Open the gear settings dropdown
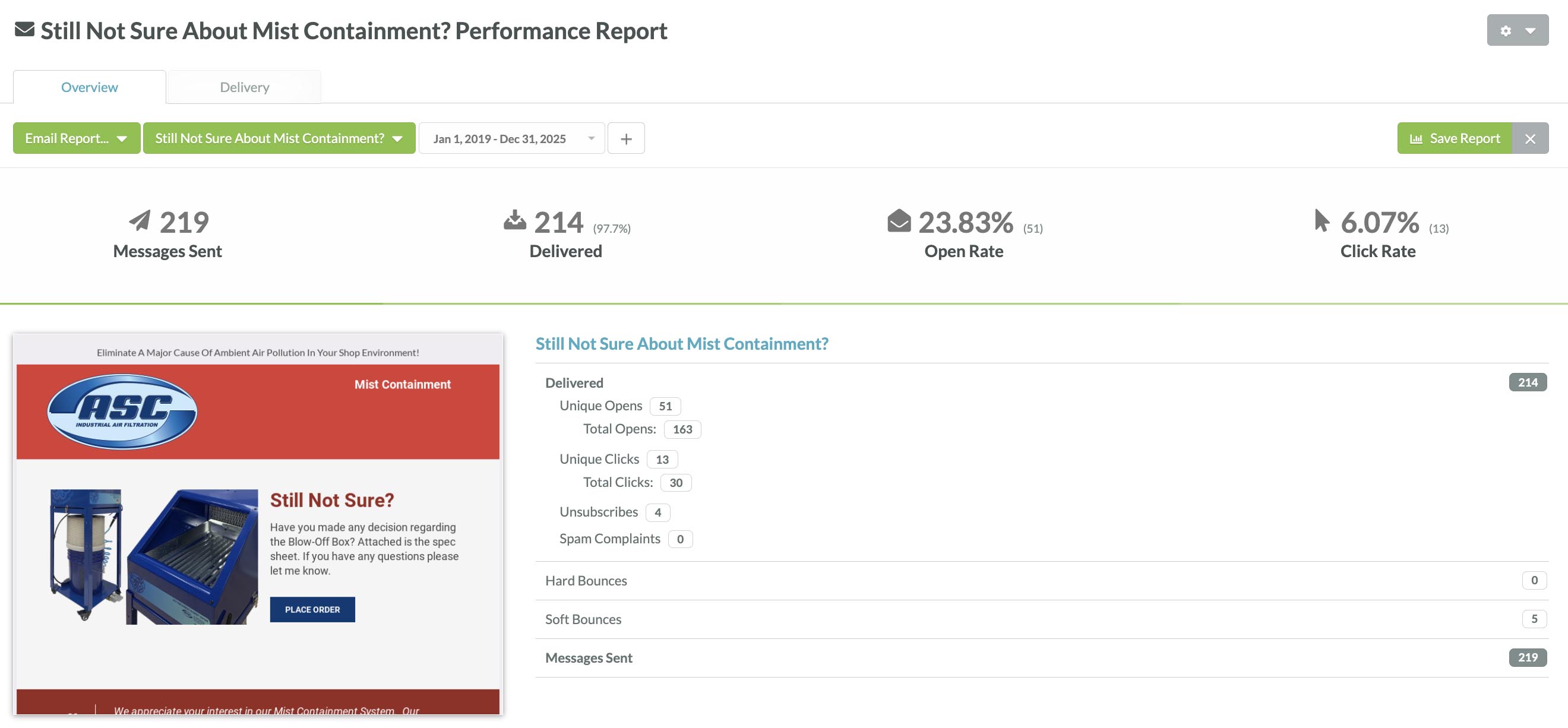1568x728 pixels. pyautogui.click(x=1517, y=30)
